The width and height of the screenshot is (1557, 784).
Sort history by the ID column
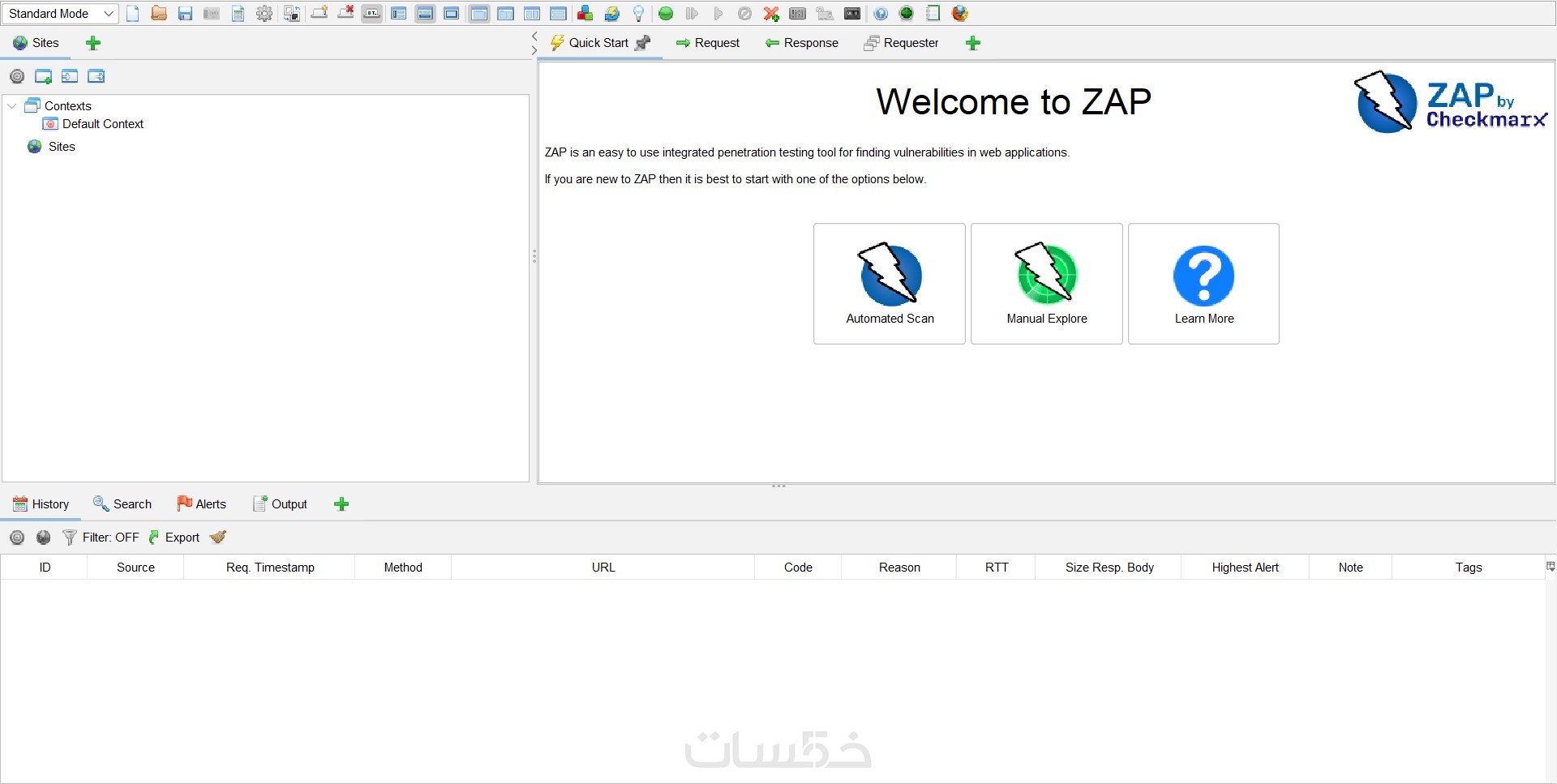(45, 568)
